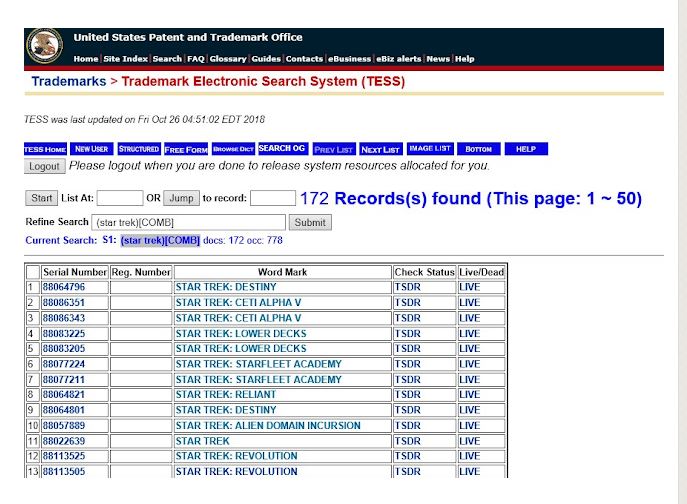
Task: Follow the Trademarks breadcrumb link
Action: tap(69, 82)
